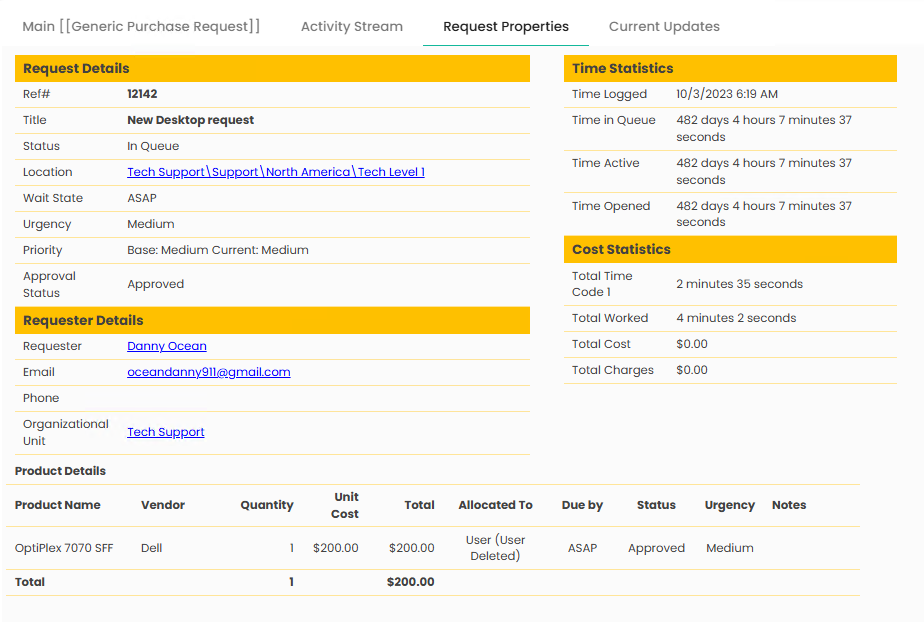The height and width of the screenshot is (622, 924).
Task: Click the Danny Ocean requester link
Action: pyautogui.click(x=167, y=346)
